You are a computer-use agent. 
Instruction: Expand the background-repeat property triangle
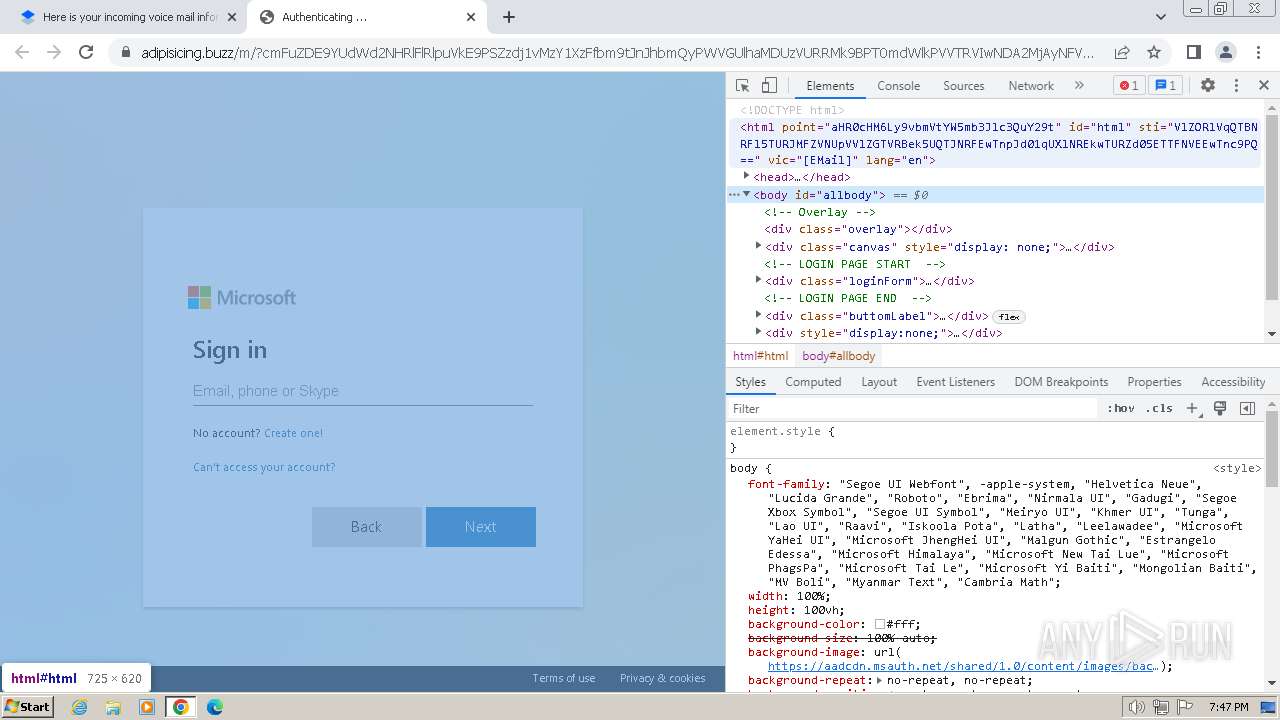(879, 680)
